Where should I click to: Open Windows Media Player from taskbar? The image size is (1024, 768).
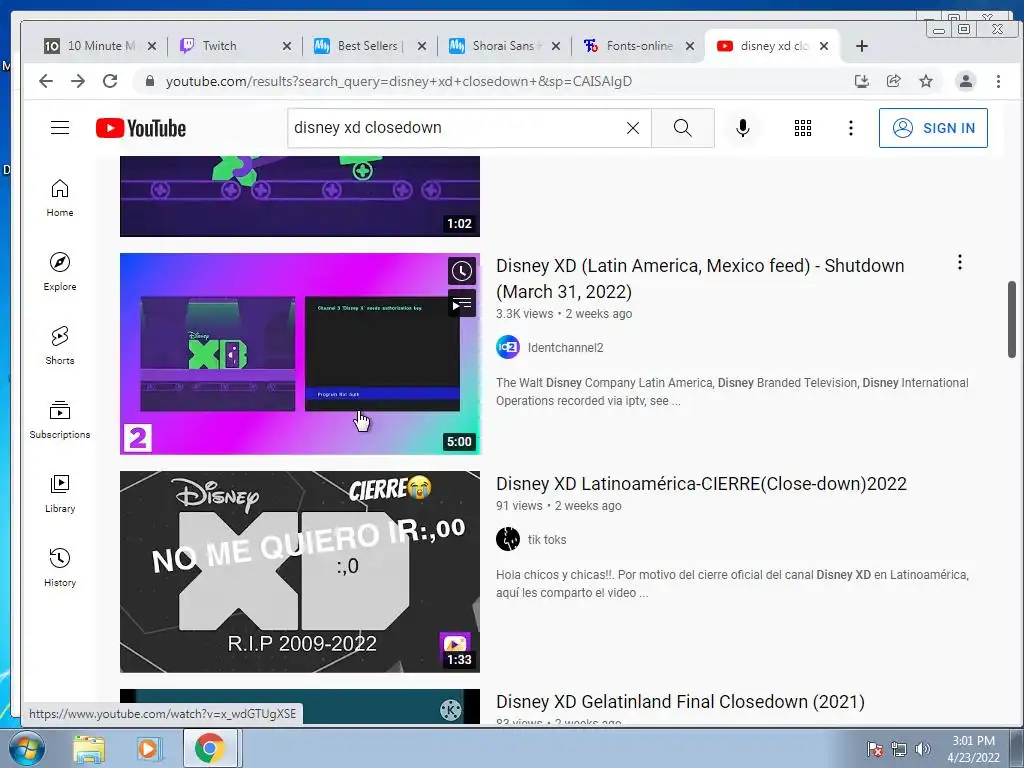149,748
